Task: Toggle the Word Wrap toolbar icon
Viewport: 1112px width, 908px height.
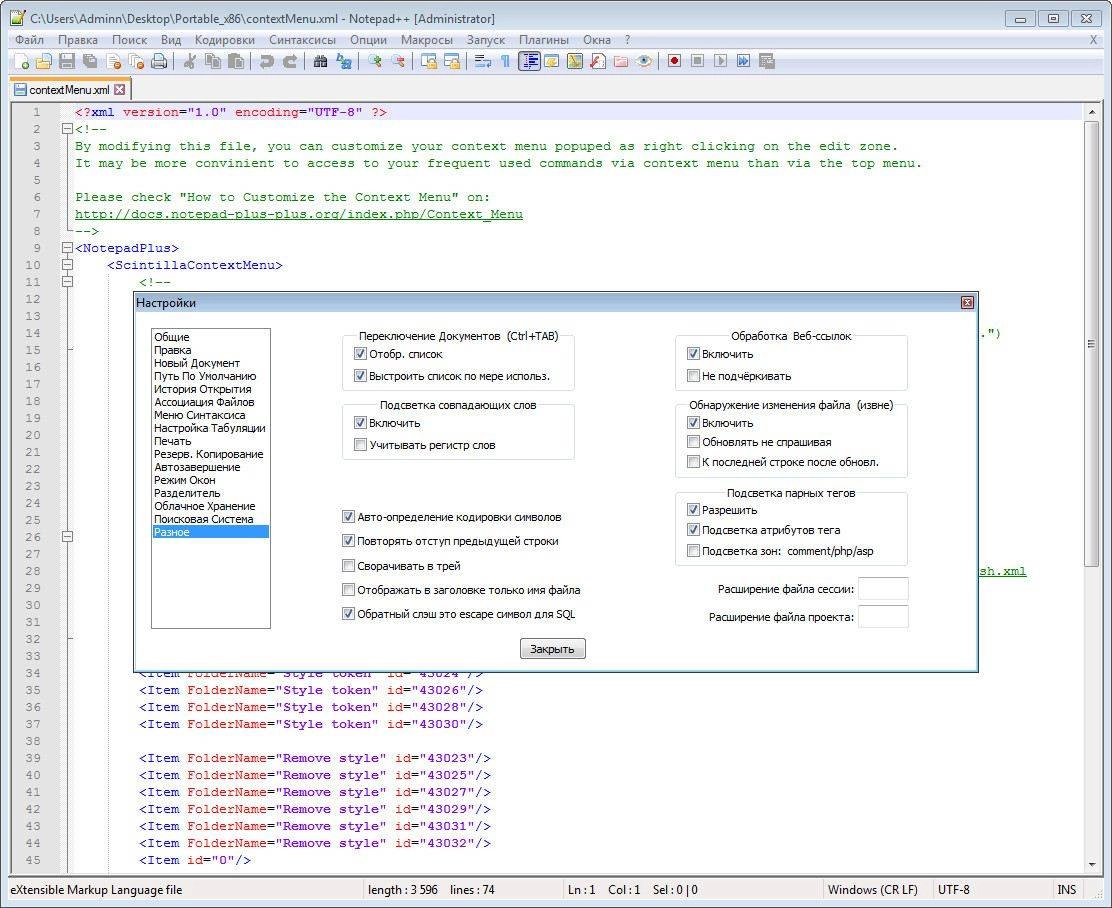Action: (483, 62)
